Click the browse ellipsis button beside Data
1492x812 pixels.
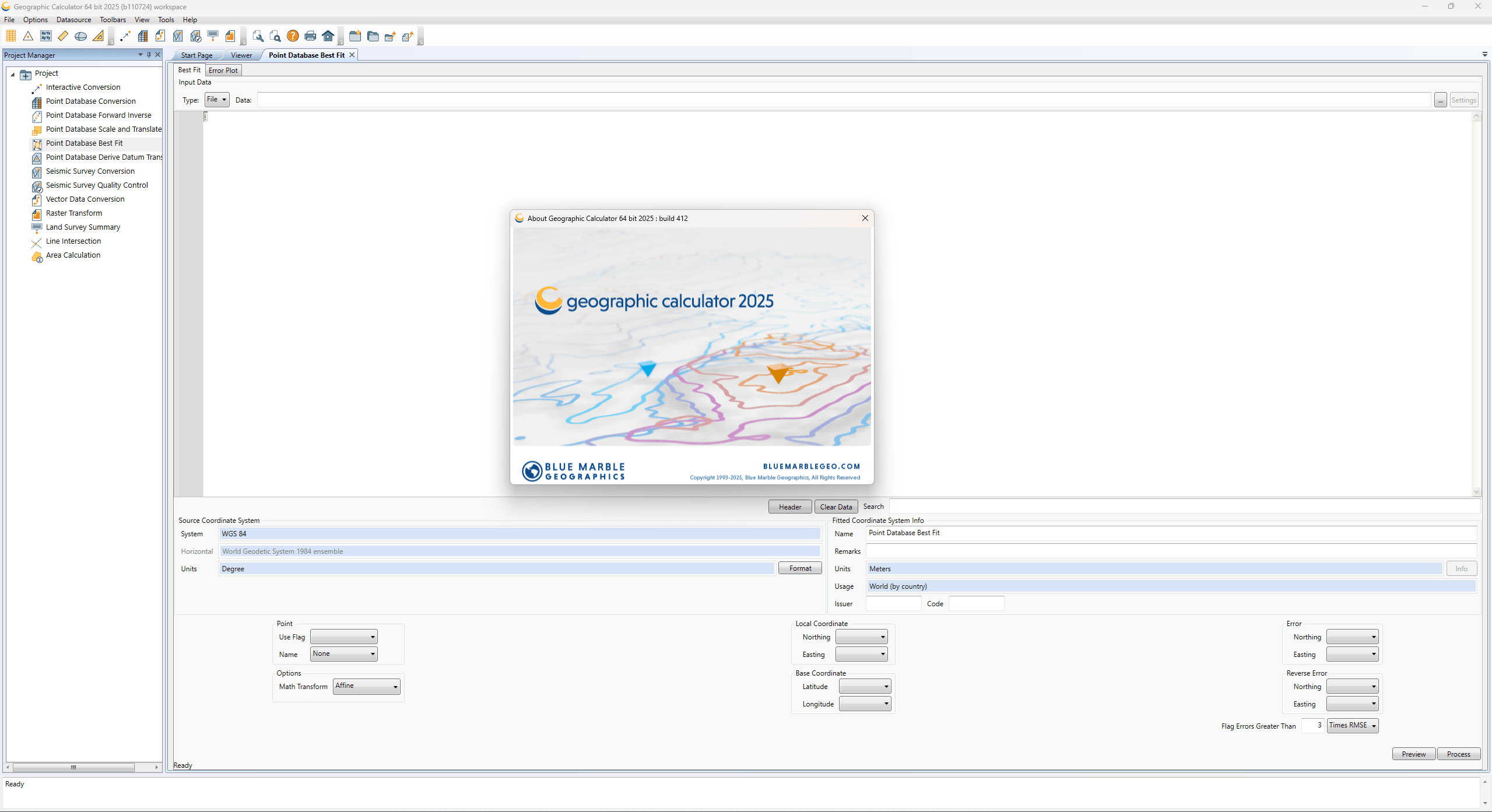tap(1440, 100)
